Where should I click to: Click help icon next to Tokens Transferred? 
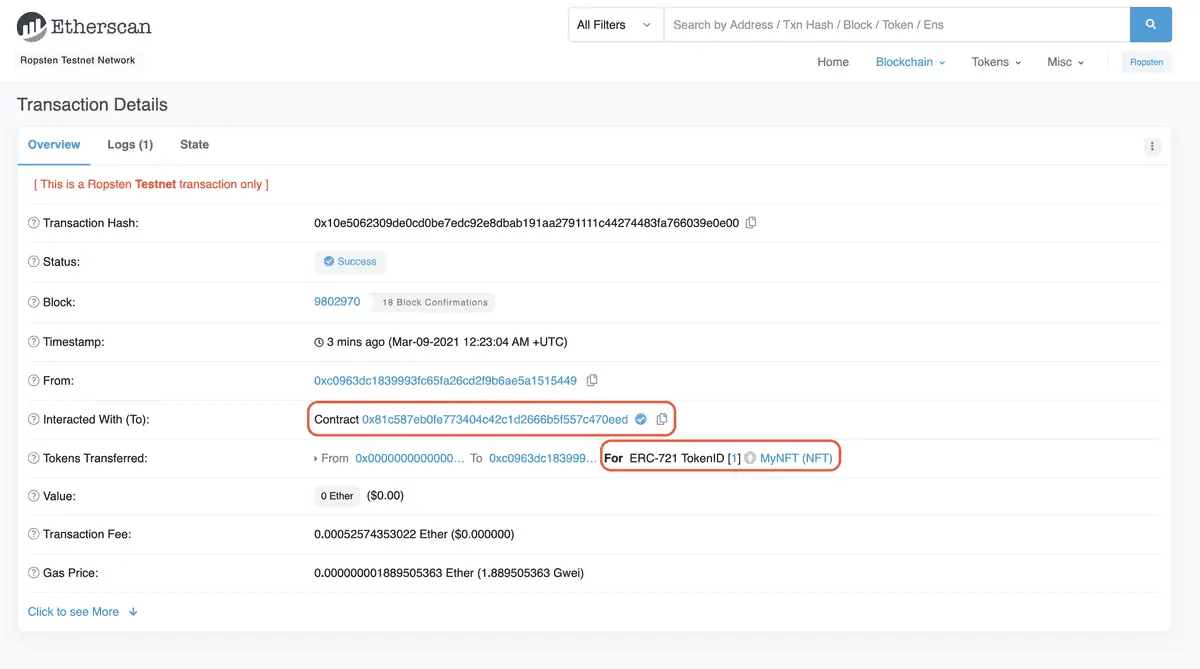34,458
